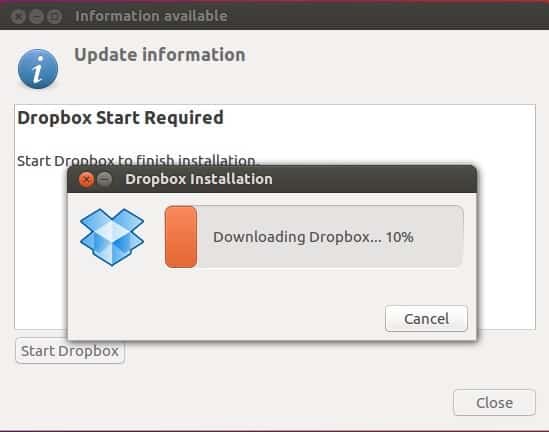Click the Start Dropbox button
Viewport: 549px width, 432px height.
point(70,351)
